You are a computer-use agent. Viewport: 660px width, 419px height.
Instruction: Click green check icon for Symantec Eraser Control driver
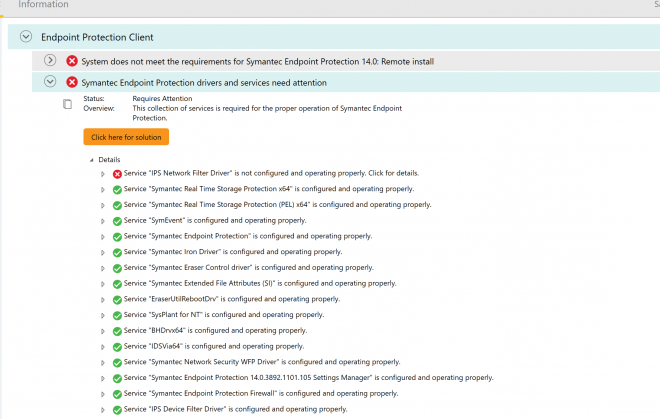click(117, 268)
